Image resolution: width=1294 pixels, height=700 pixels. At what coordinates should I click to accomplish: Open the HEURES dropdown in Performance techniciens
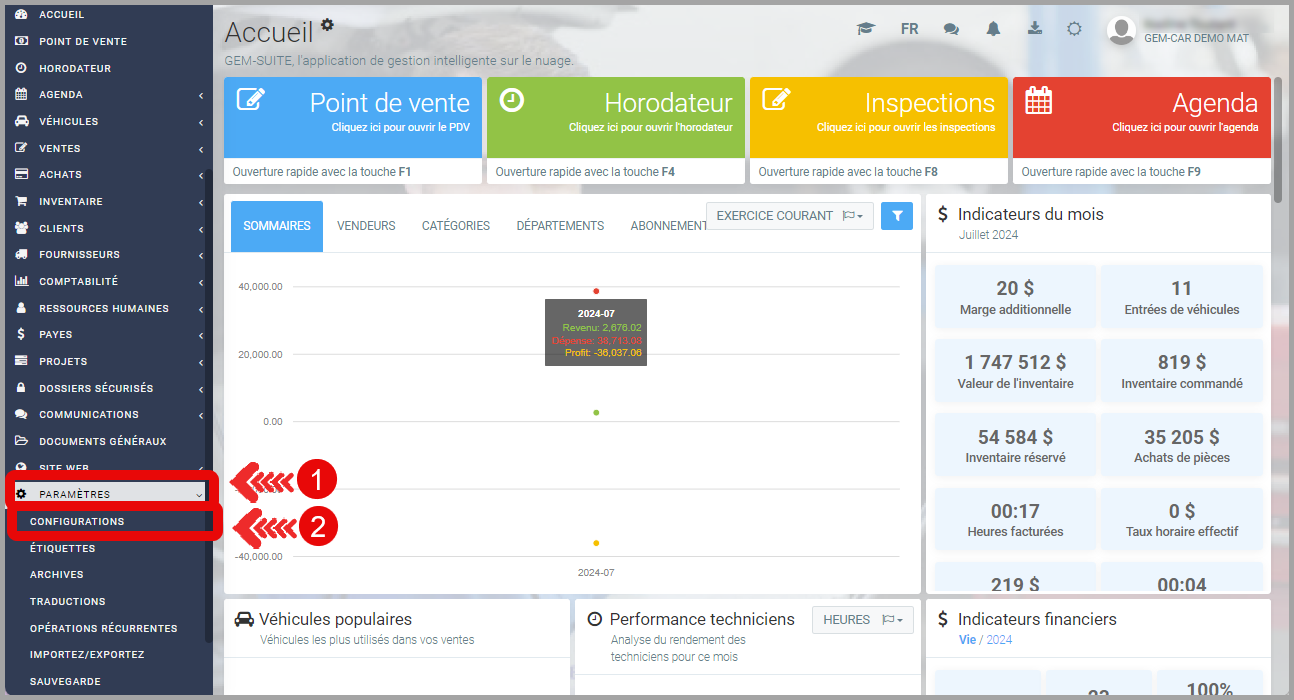point(863,620)
